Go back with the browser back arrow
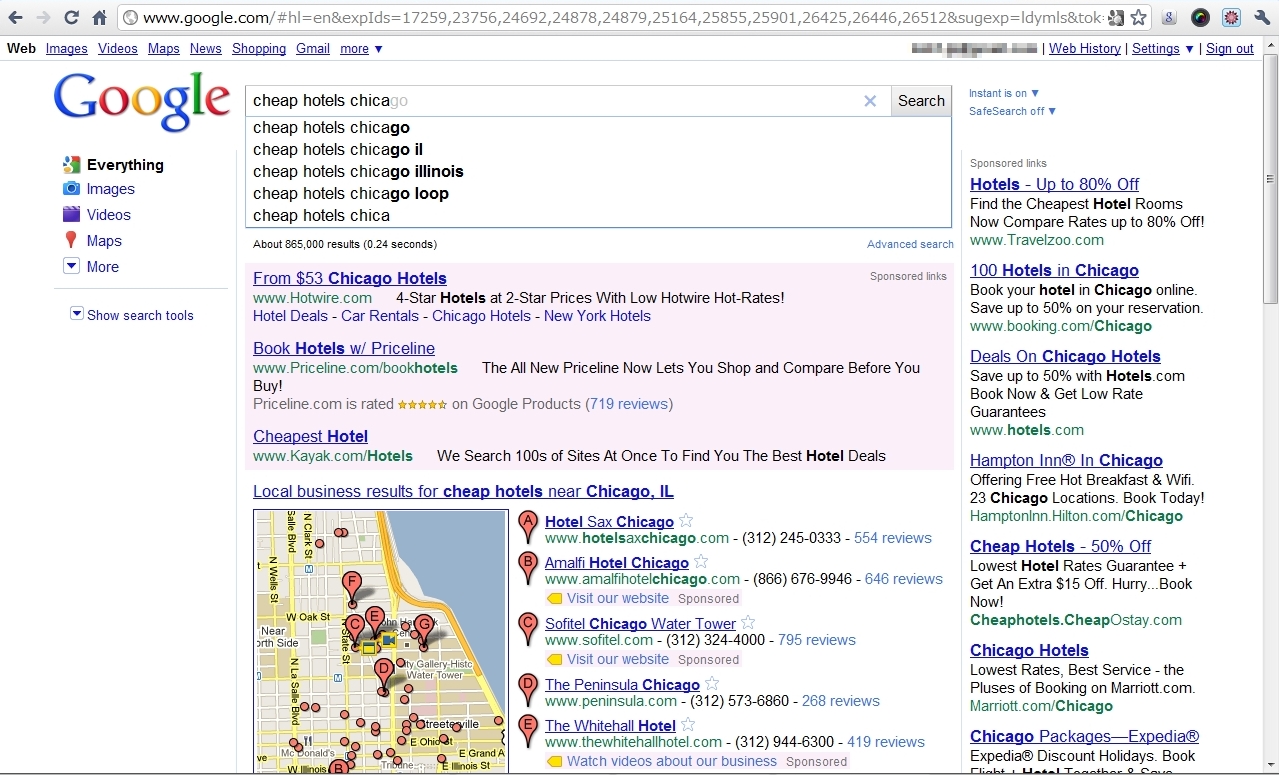Image resolution: width=1279 pixels, height=775 pixels. (x=16, y=17)
